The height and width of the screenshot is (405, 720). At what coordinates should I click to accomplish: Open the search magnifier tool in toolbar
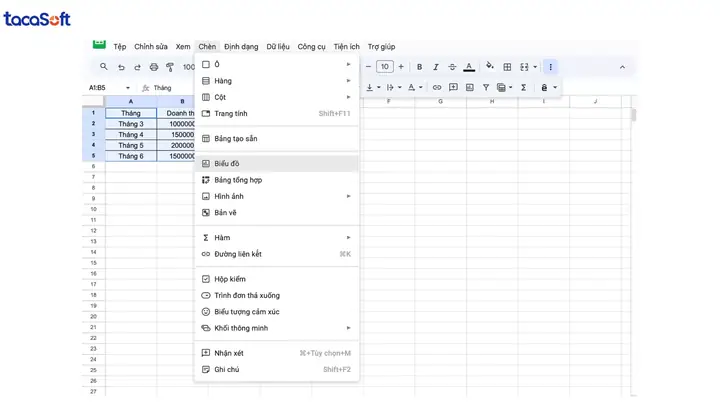[x=104, y=67]
